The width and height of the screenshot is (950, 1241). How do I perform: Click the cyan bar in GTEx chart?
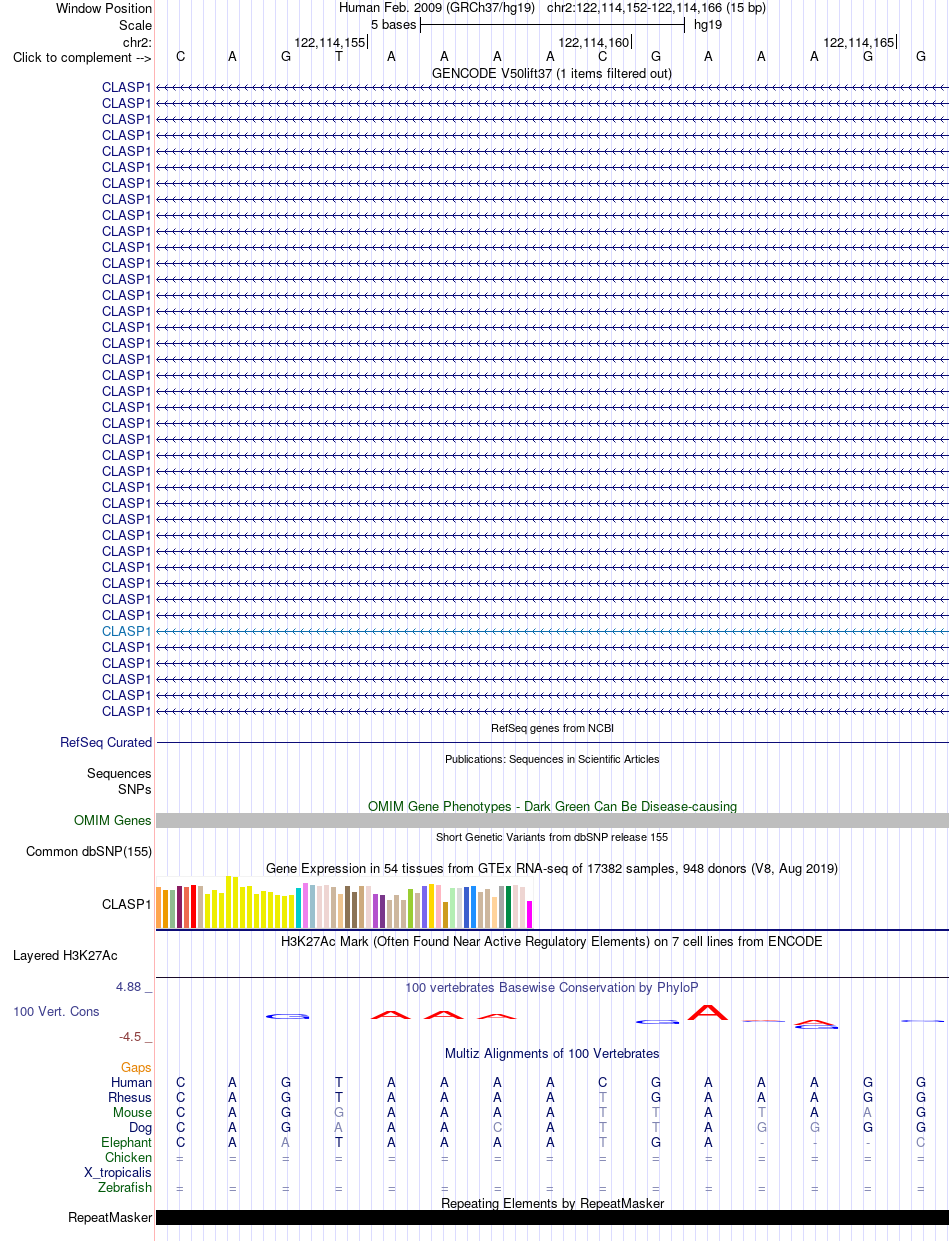299,908
